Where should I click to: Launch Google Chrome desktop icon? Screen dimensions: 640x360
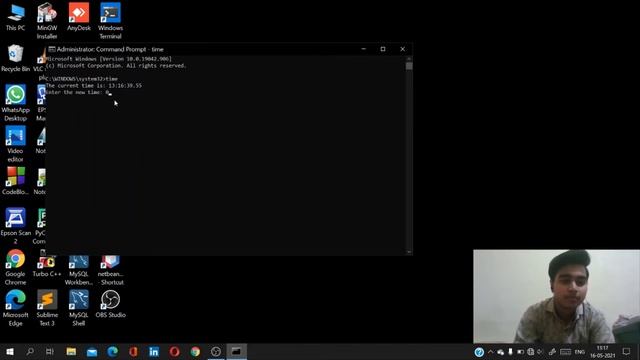pyautogui.click(x=16, y=268)
